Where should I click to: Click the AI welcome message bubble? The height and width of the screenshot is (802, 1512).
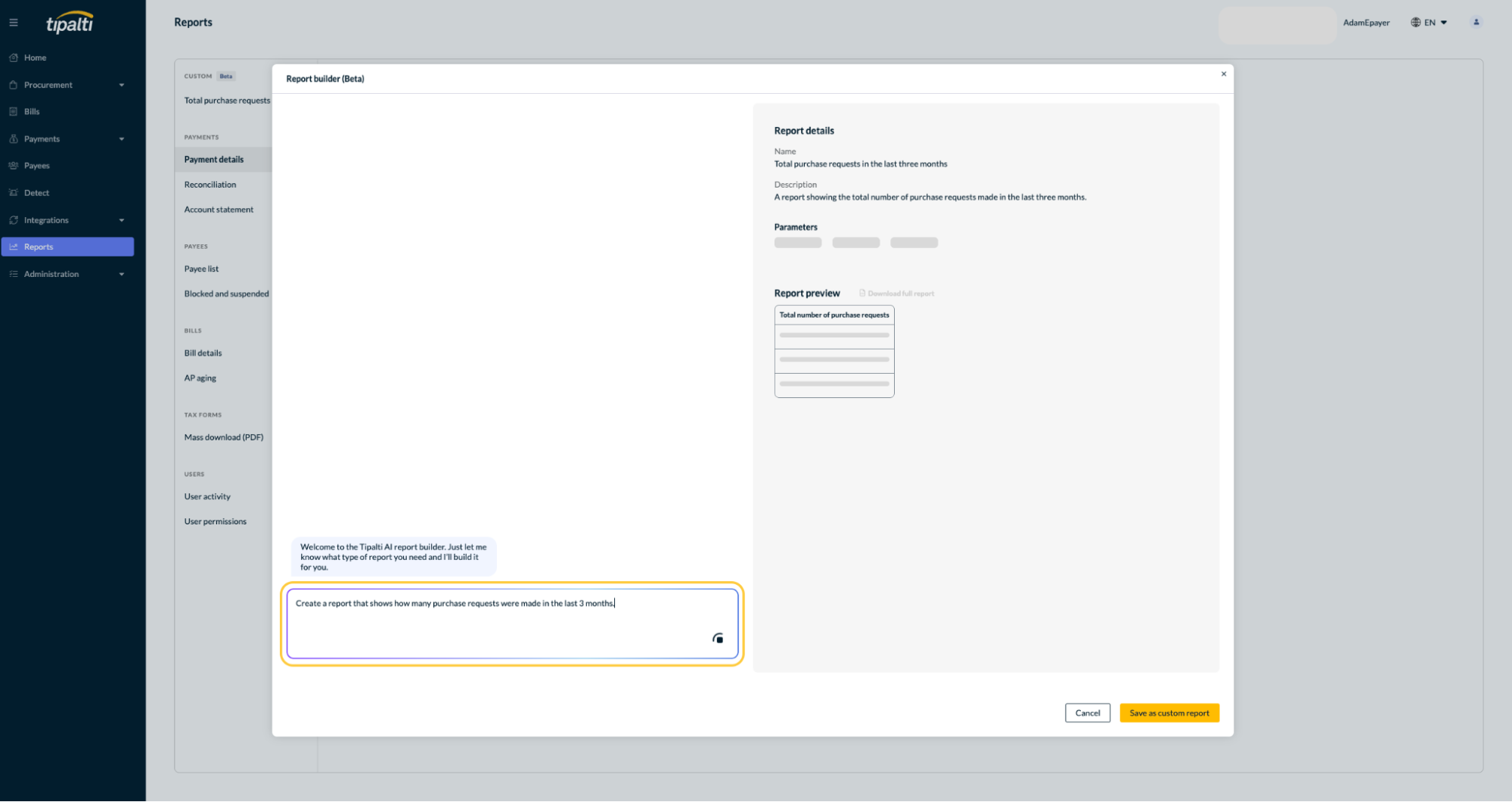pos(393,557)
